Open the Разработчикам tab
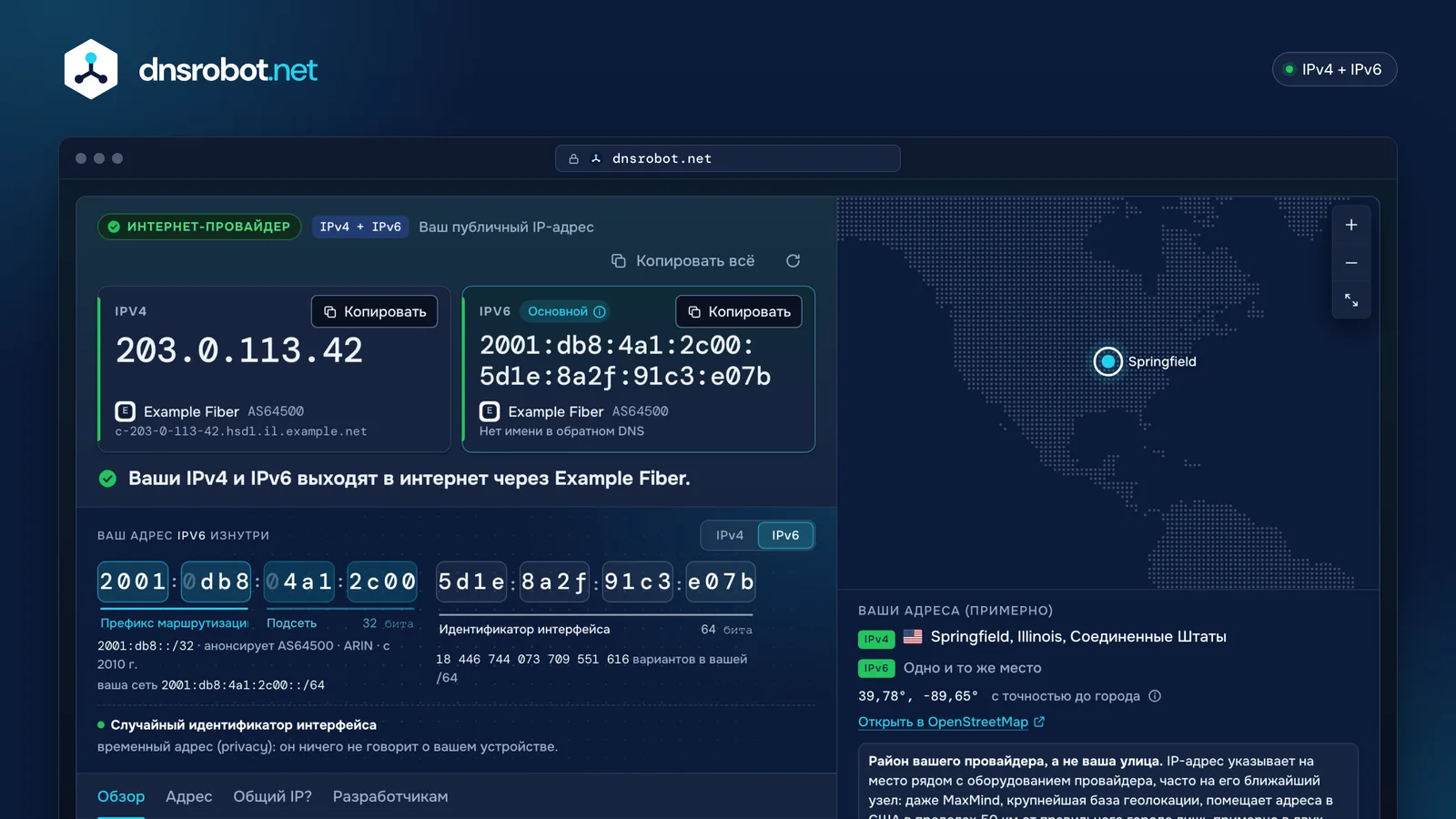This screenshot has height=819, width=1456. tap(390, 796)
